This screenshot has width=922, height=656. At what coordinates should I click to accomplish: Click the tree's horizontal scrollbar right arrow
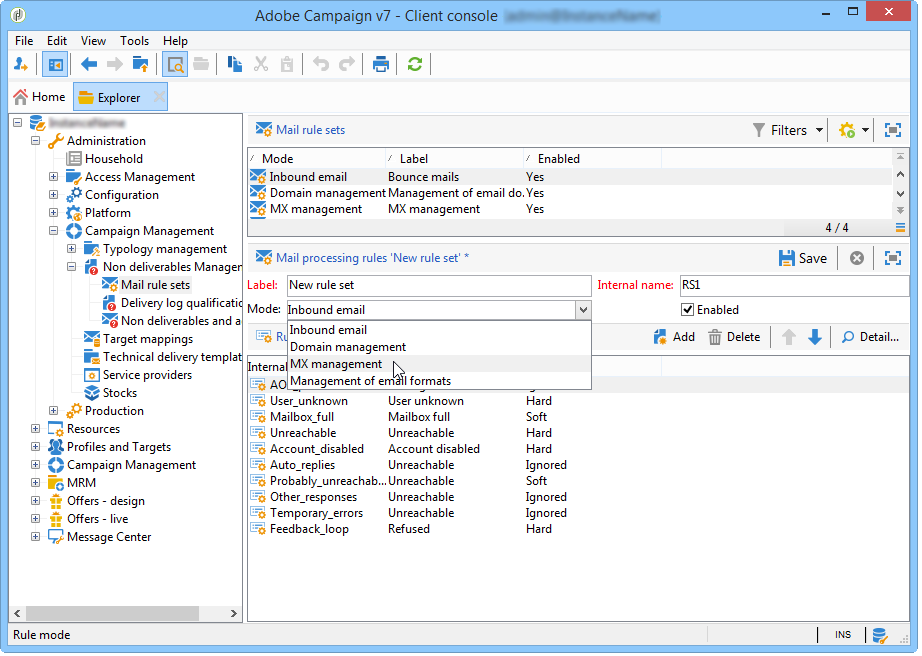[233, 613]
